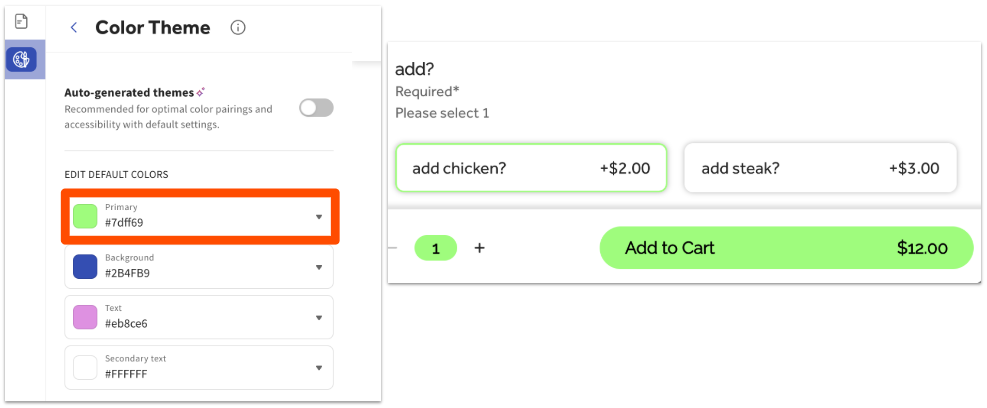The width and height of the screenshot is (987, 408).
Task: Decrease quantity with the minus icon
Action: tap(392, 248)
